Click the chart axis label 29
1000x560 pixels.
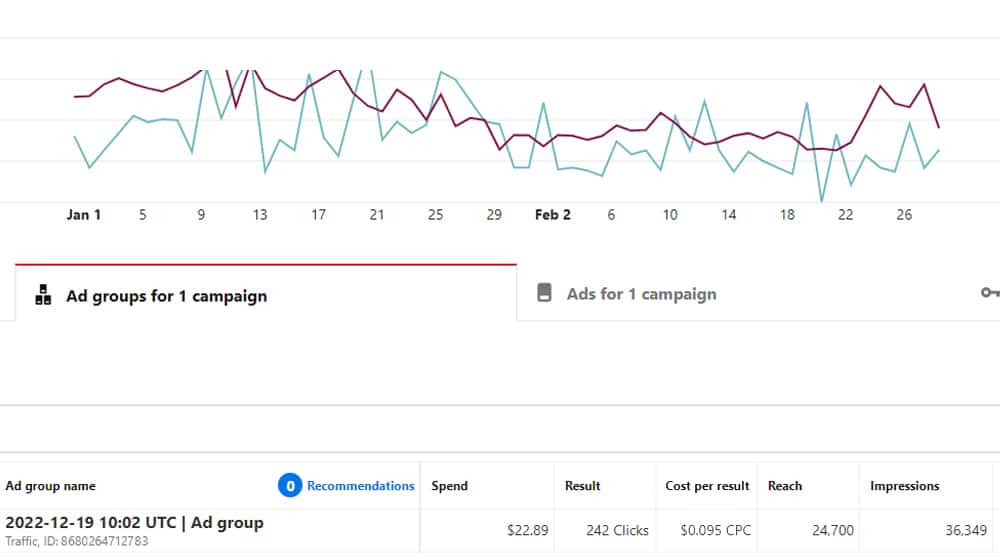pos(494,215)
